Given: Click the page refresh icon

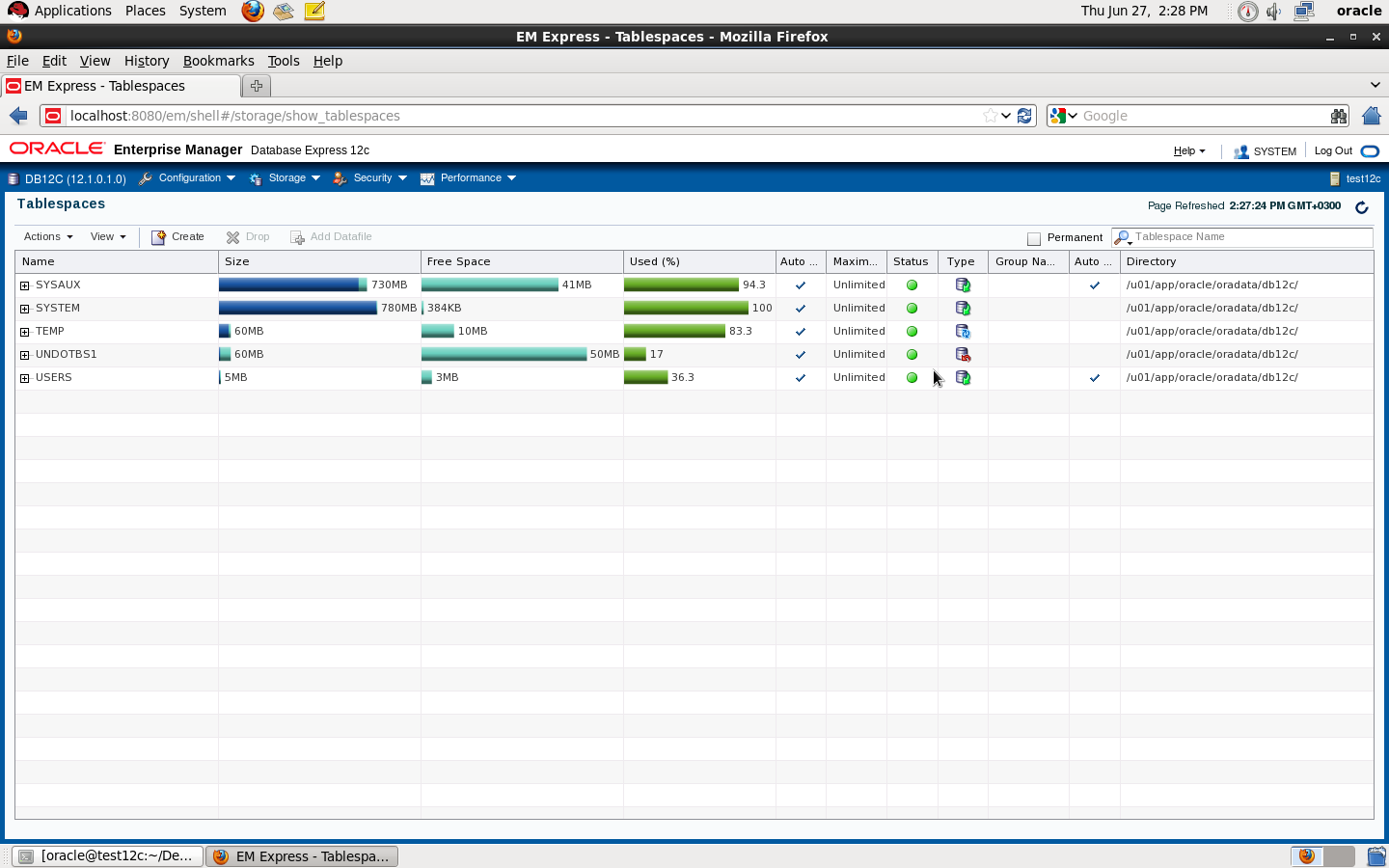Looking at the screenshot, I should click(x=1362, y=207).
